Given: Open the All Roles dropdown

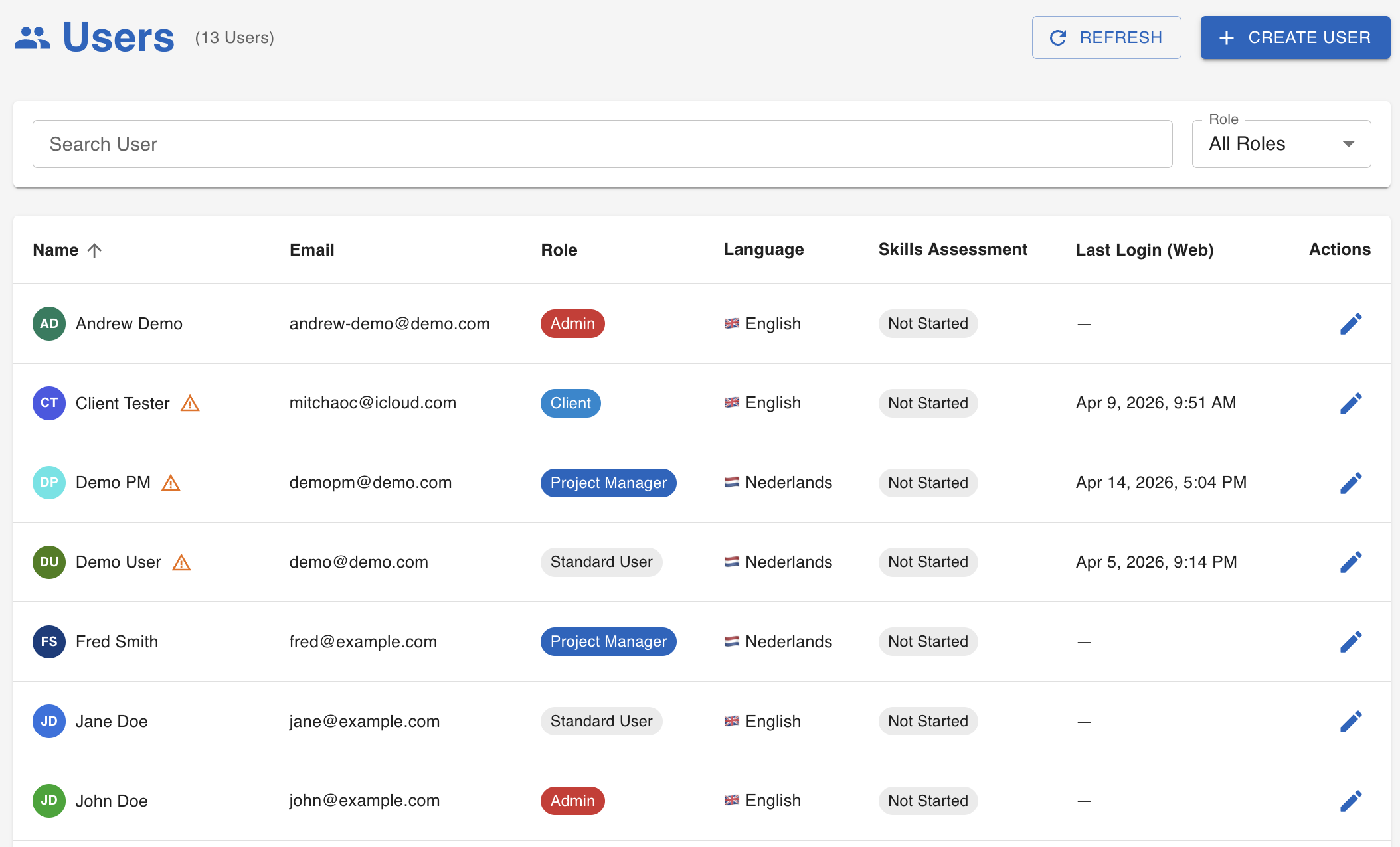Looking at the screenshot, I should (x=1280, y=143).
